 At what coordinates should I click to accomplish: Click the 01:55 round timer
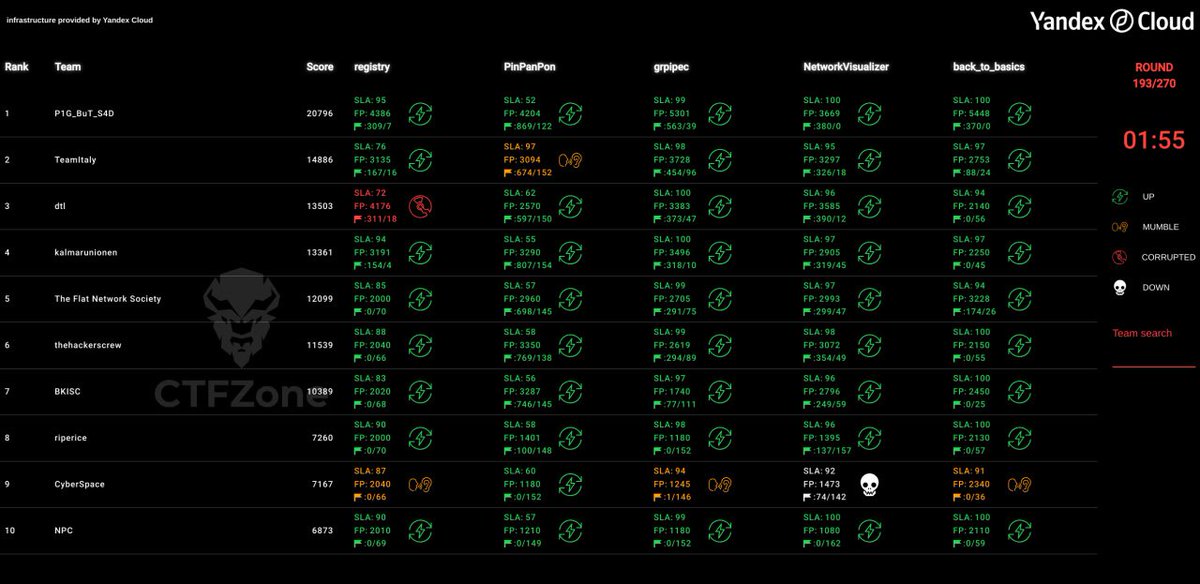(x=1153, y=141)
